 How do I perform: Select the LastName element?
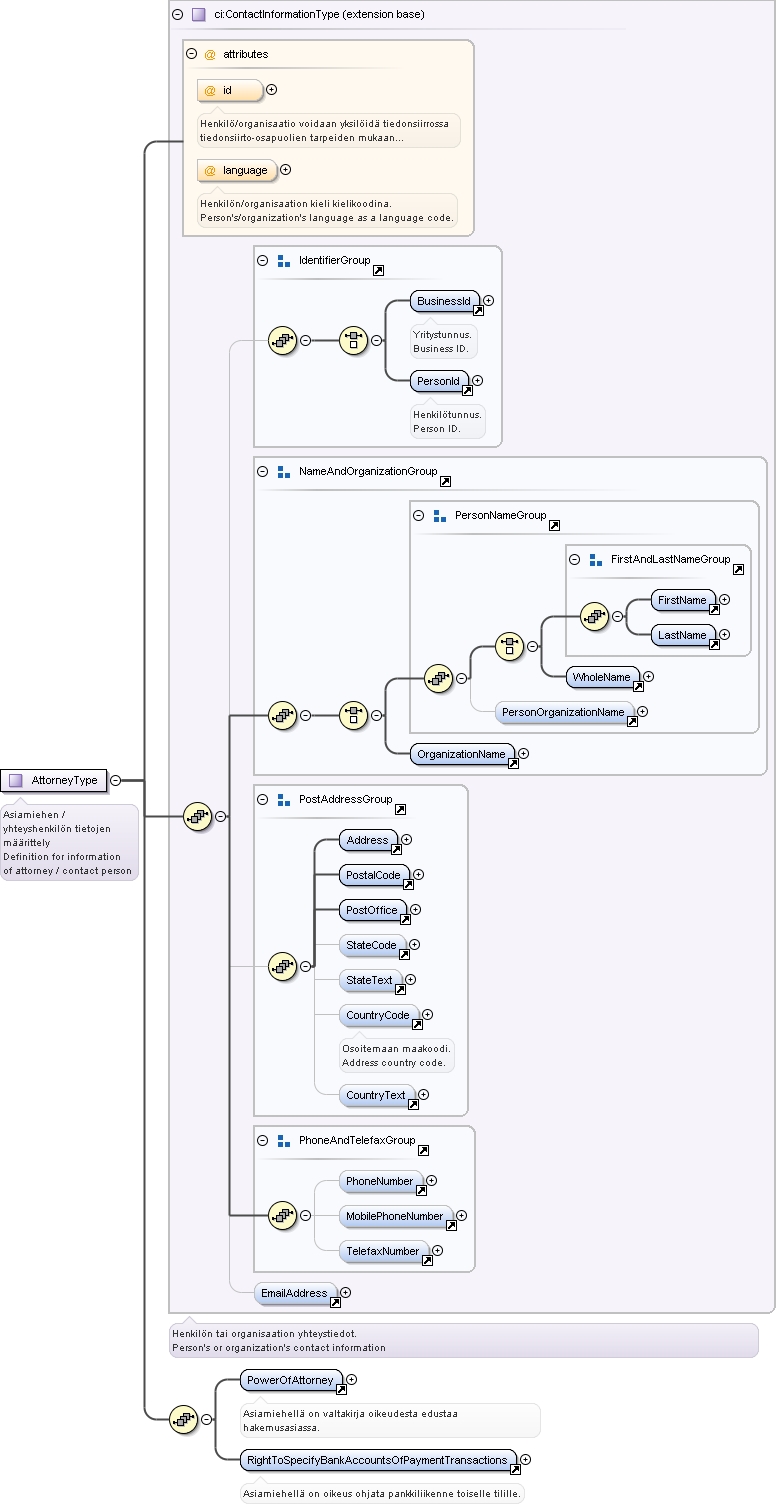683,635
